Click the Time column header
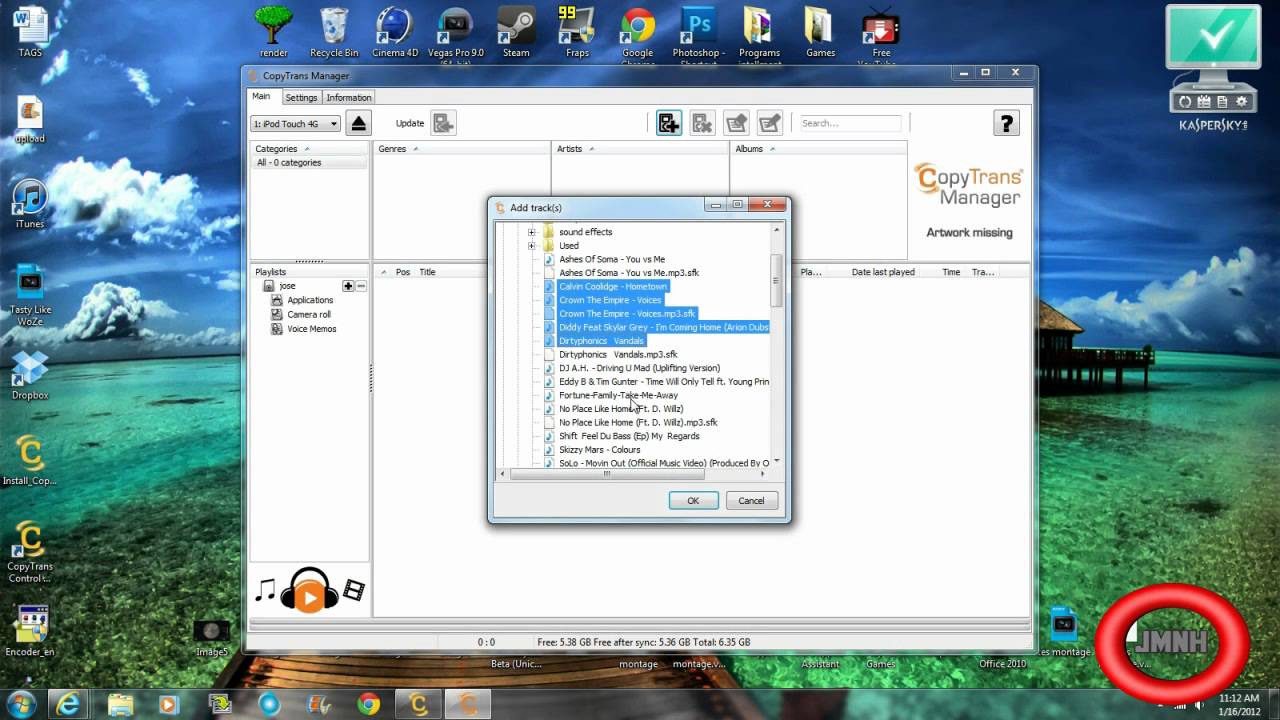This screenshot has height=720, width=1280. click(951, 272)
